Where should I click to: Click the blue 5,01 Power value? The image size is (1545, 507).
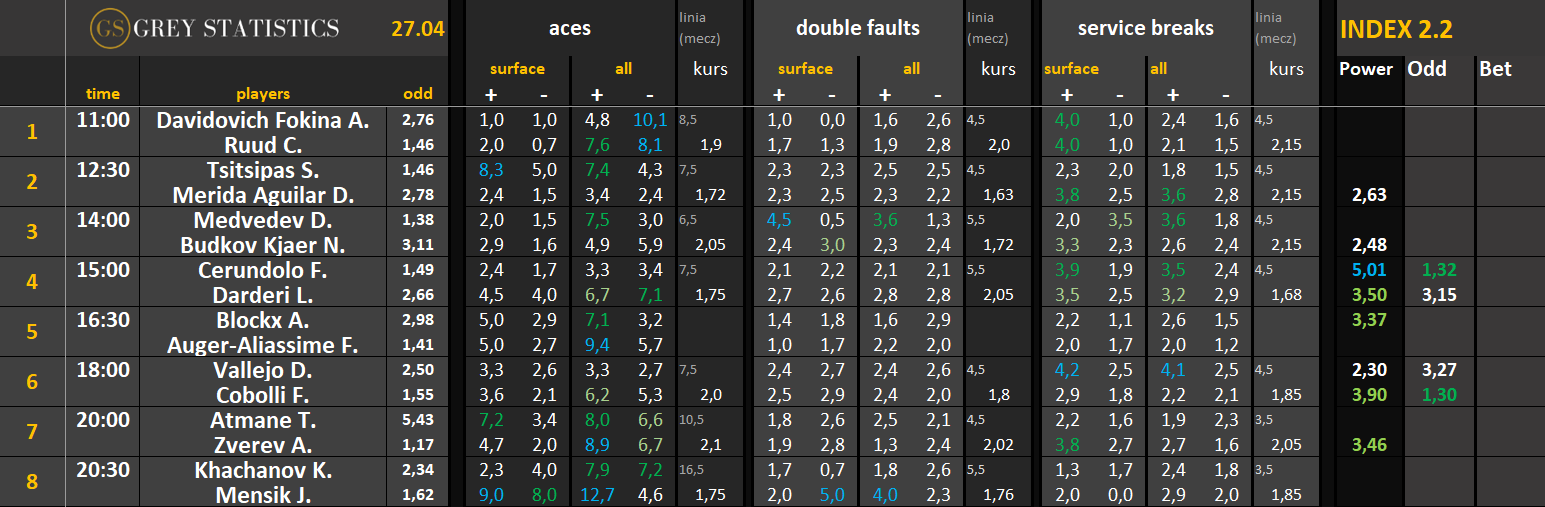[x=1368, y=269]
